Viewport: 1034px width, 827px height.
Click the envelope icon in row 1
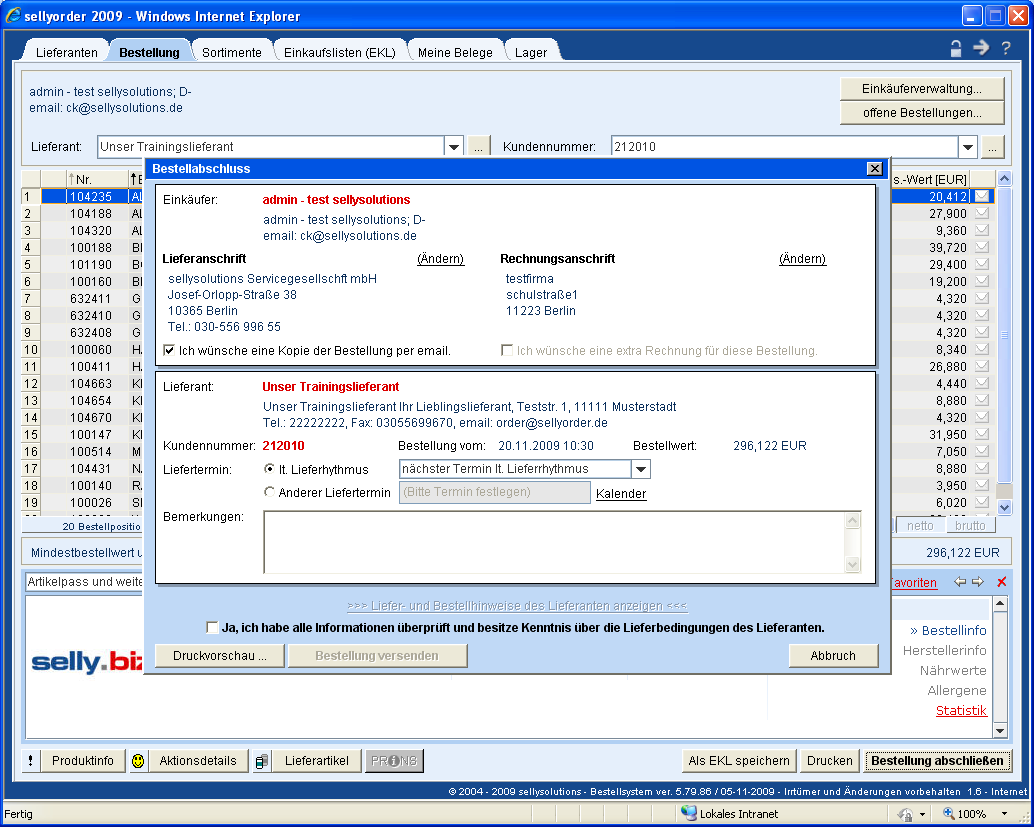[982, 197]
